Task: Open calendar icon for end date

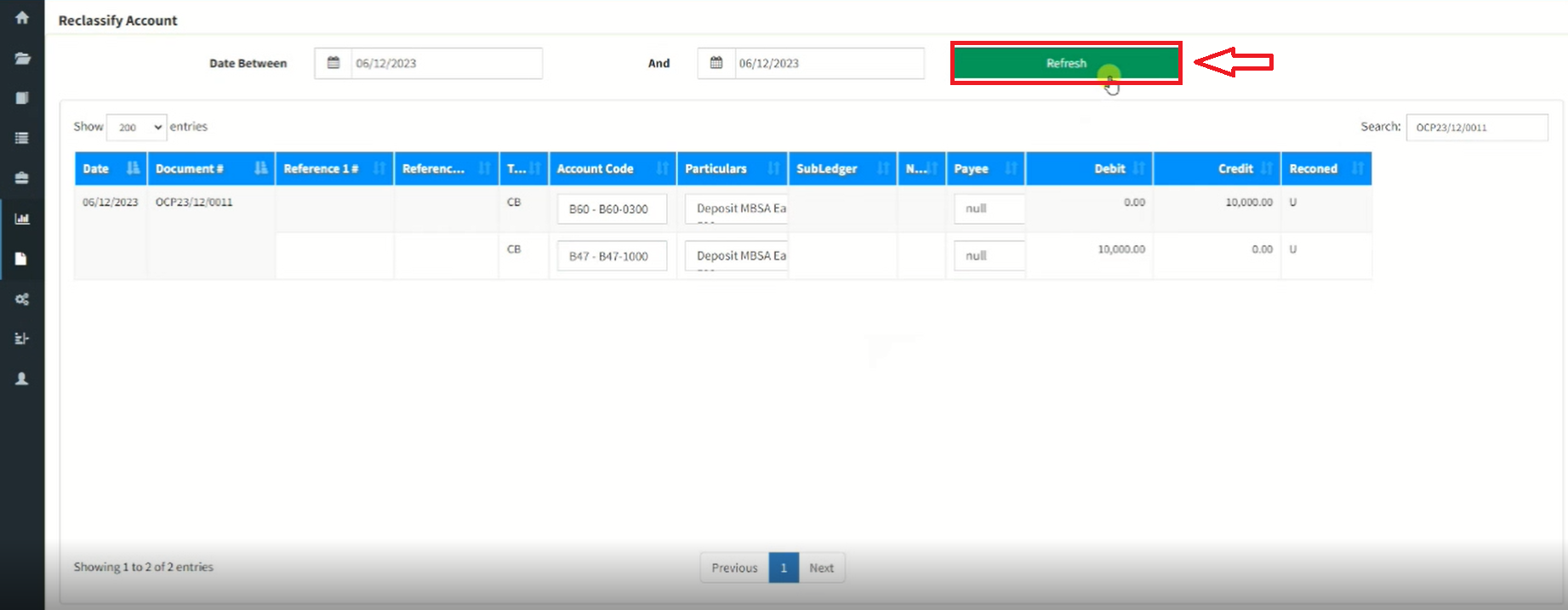Action: (x=716, y=63)
